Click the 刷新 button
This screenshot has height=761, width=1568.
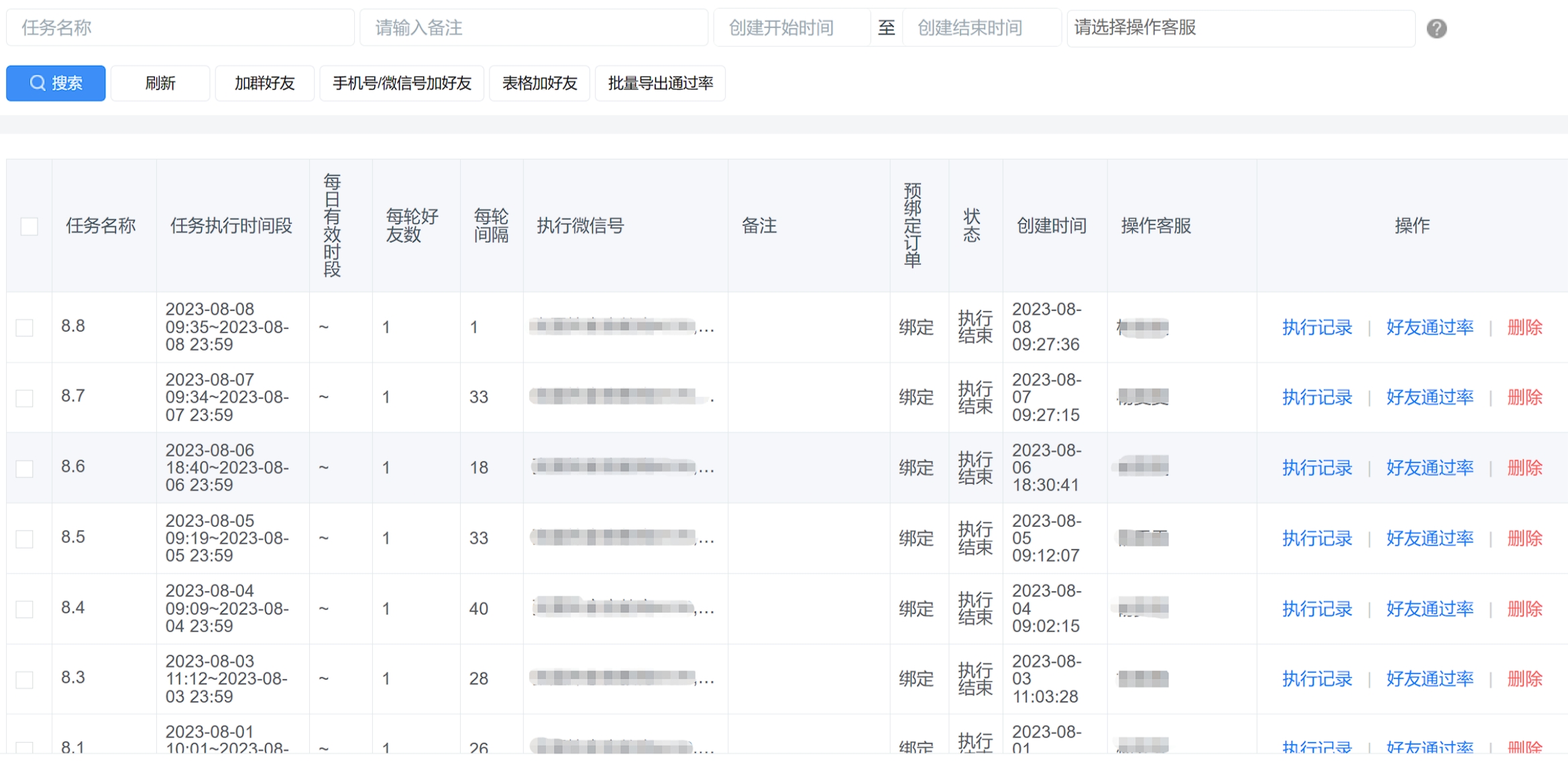[160, 83]
